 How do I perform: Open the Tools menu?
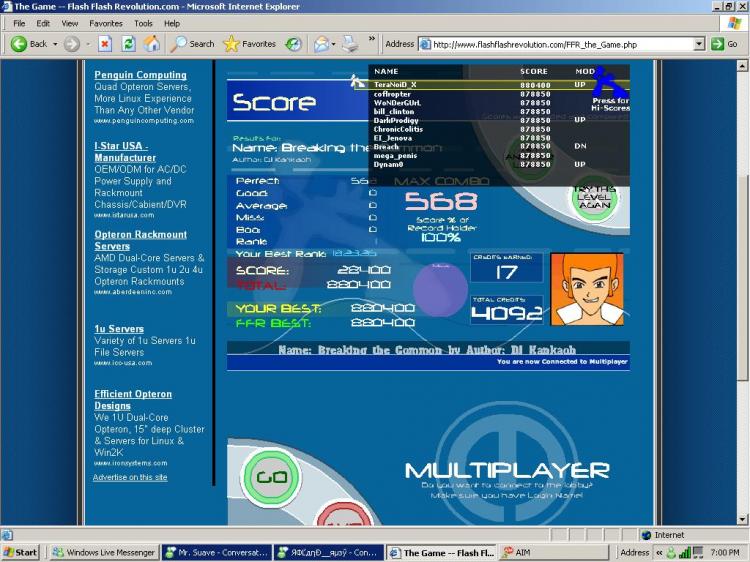(x=143, y=23)
